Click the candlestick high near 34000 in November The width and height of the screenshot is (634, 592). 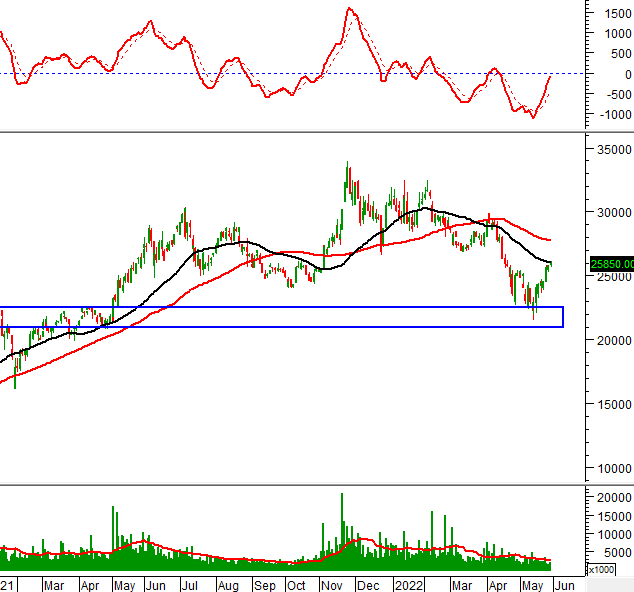click(347, 165)
